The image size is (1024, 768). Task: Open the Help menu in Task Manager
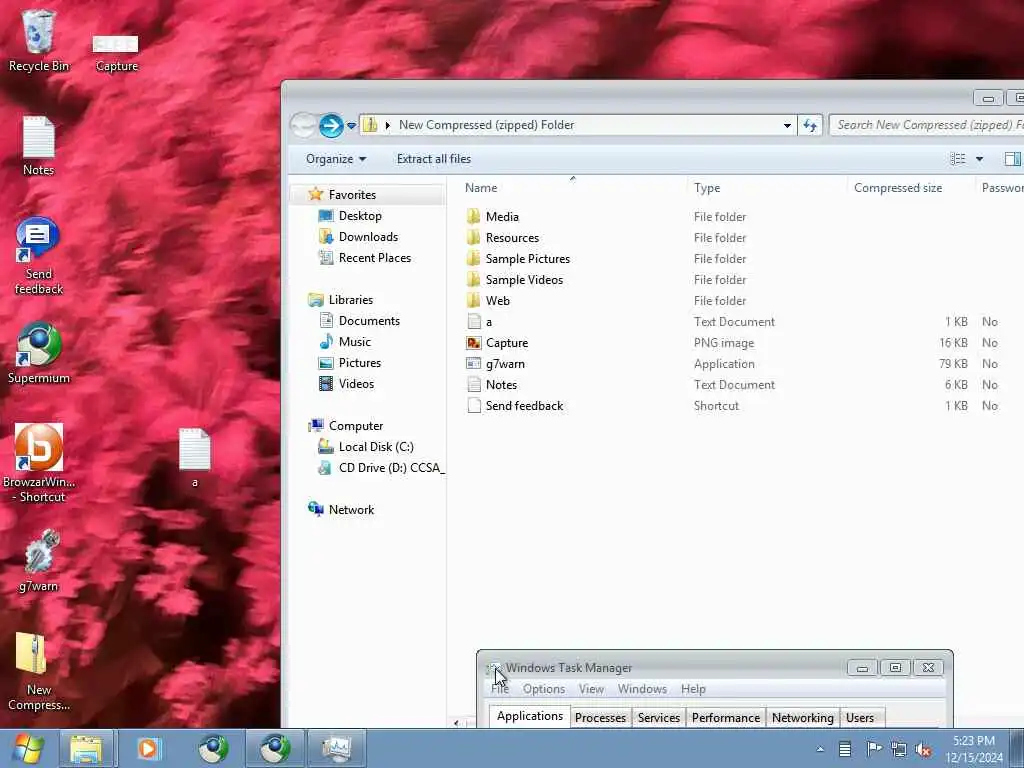tap(693, 689)
